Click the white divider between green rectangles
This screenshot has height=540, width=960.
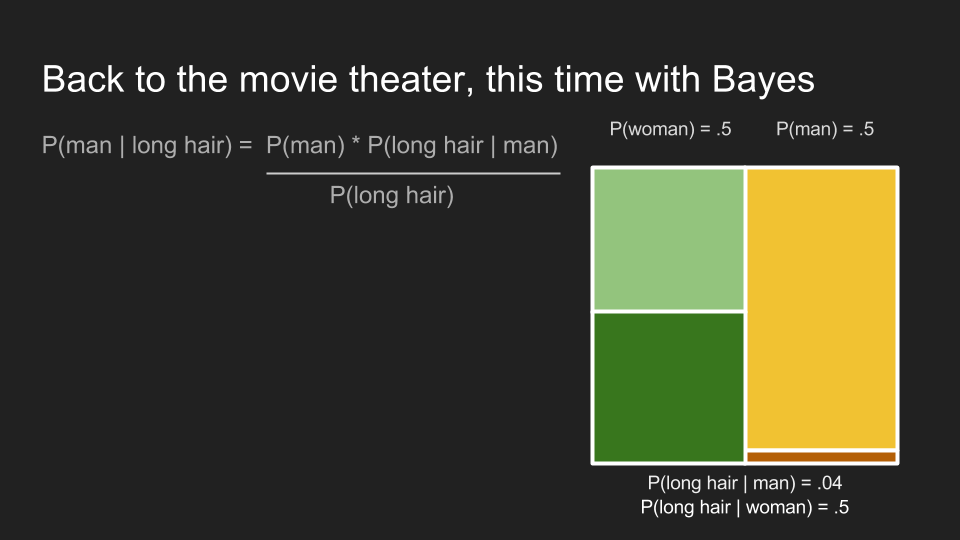669,312
